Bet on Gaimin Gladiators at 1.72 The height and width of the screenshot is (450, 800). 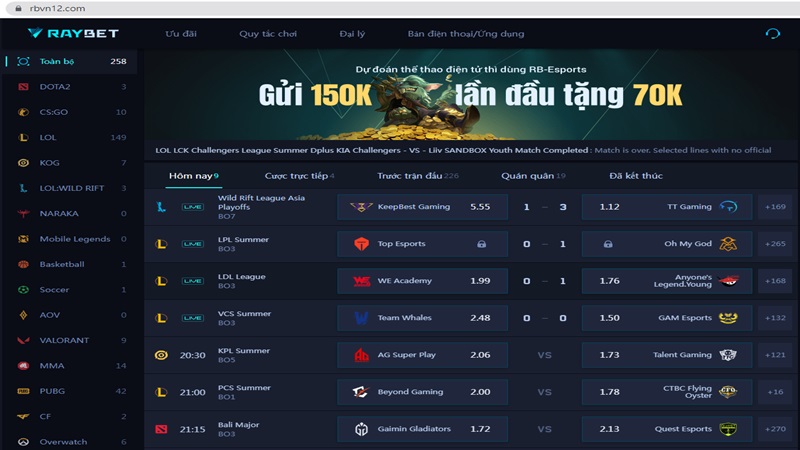pyautogui.click(x=422, y=429)
